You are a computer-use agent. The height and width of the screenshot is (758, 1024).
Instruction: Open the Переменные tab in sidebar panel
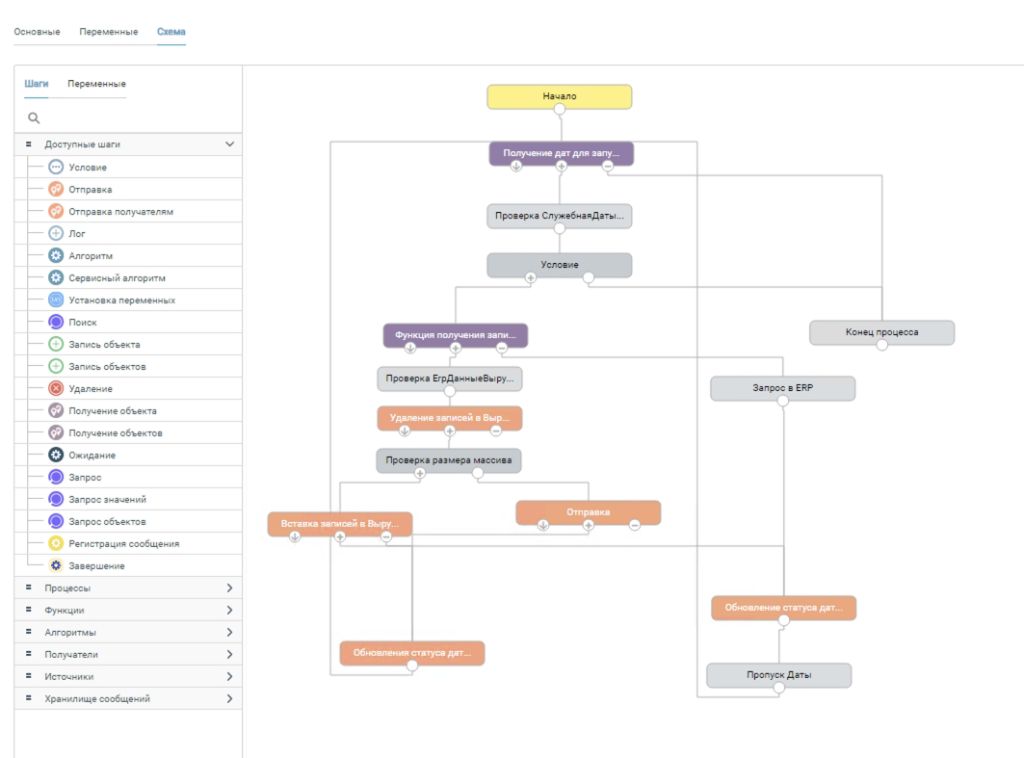pos(97,84)
